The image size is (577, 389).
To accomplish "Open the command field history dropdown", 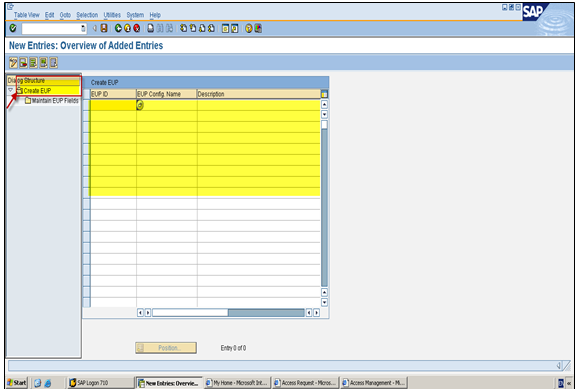I will (83, 28).
